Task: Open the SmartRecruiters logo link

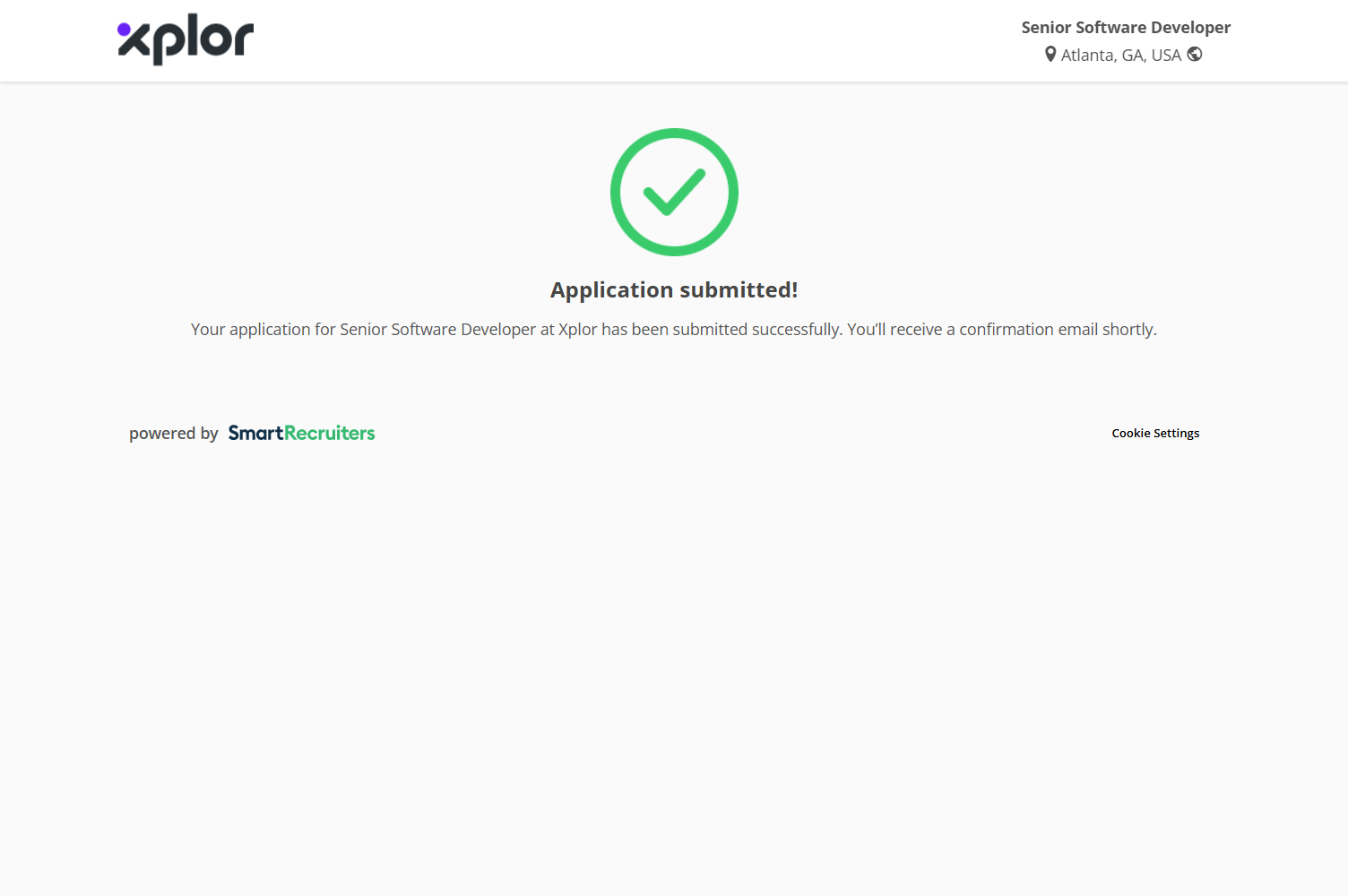Action: click(301, 434)
